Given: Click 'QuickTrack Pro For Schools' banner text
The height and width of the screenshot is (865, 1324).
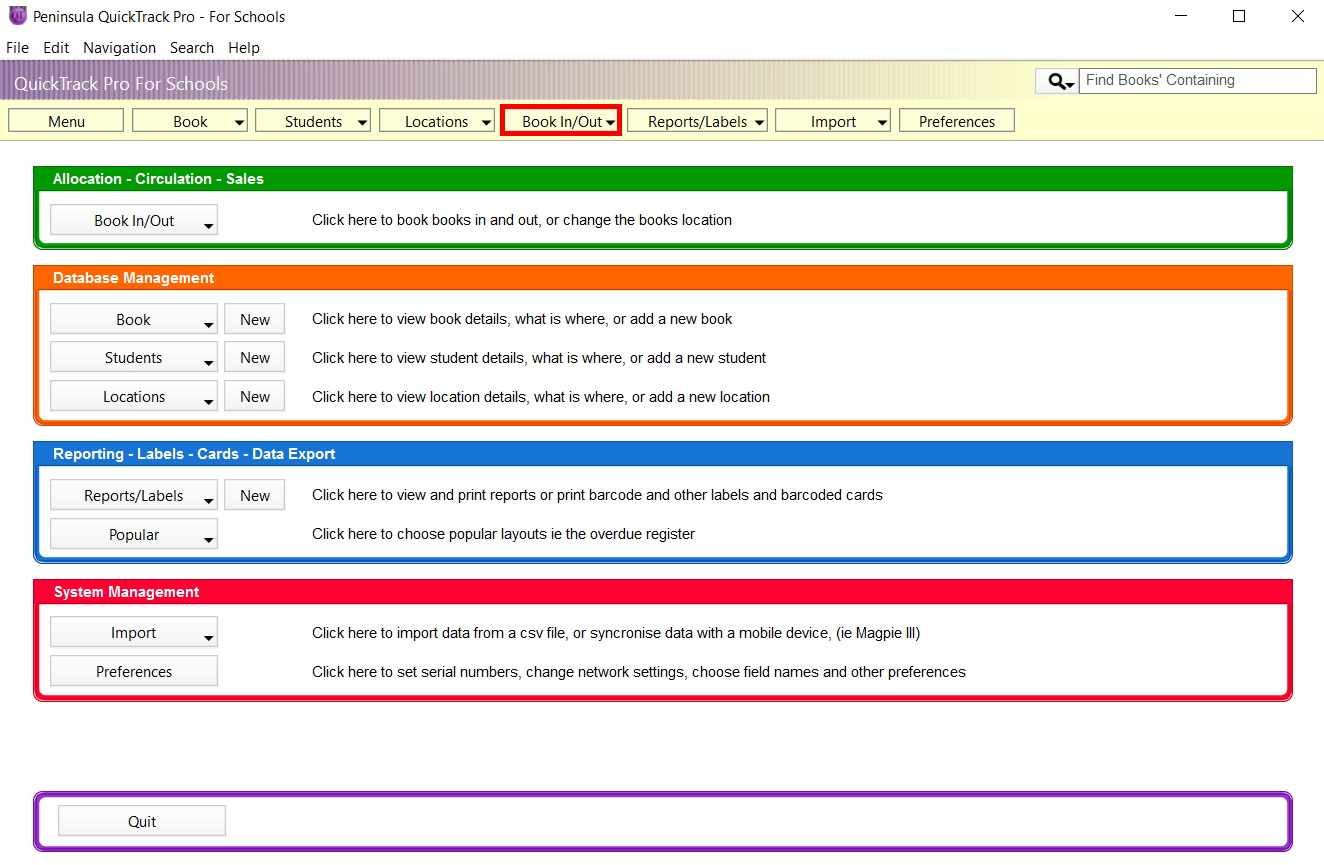Looking at the screenshot, I should click(x=121, y=84).
